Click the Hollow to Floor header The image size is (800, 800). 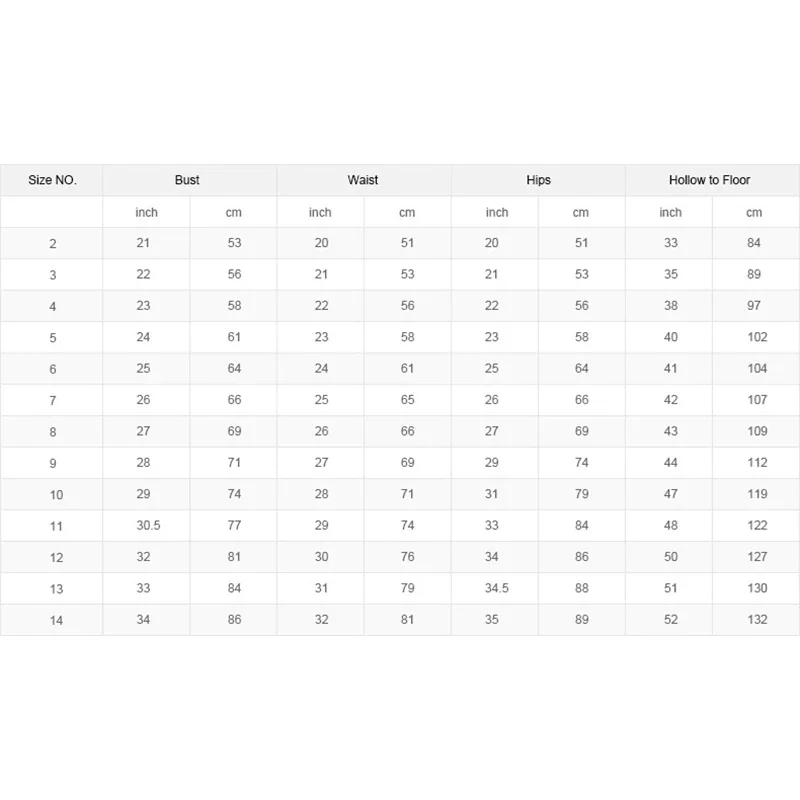coord(709,180)
